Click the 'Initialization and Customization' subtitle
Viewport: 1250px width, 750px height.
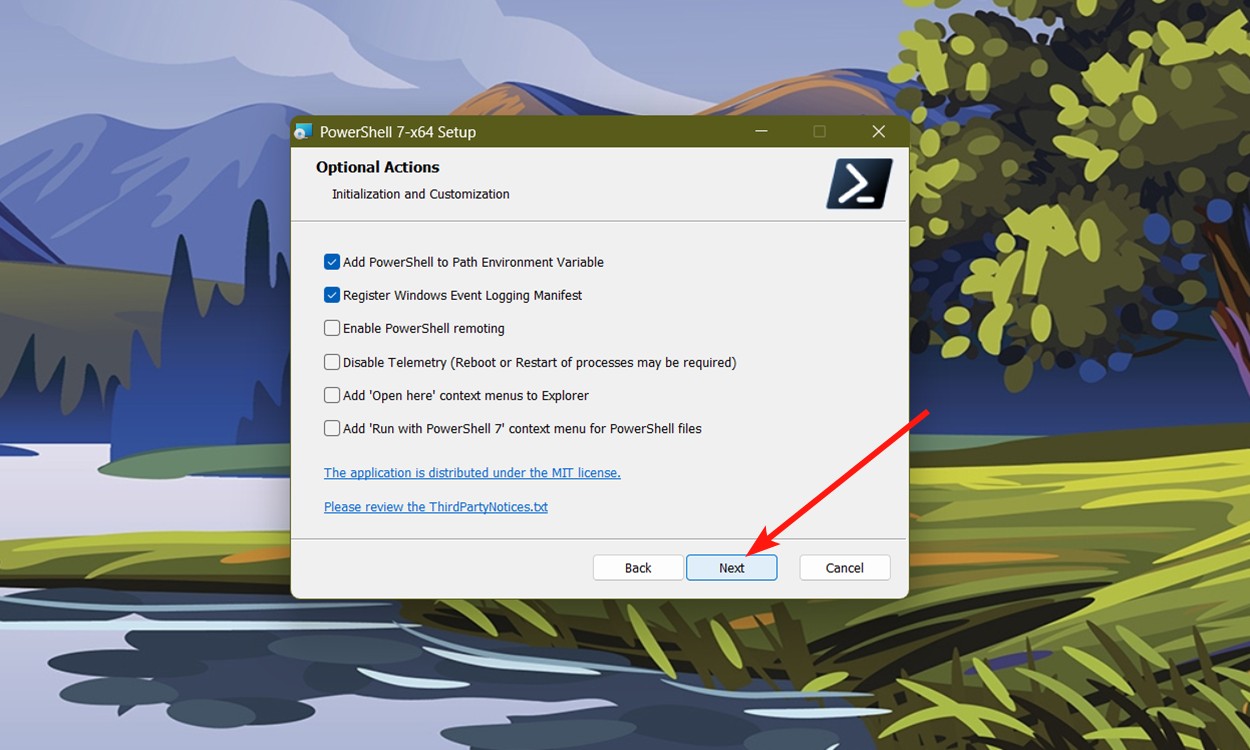[x=420, y=194]
